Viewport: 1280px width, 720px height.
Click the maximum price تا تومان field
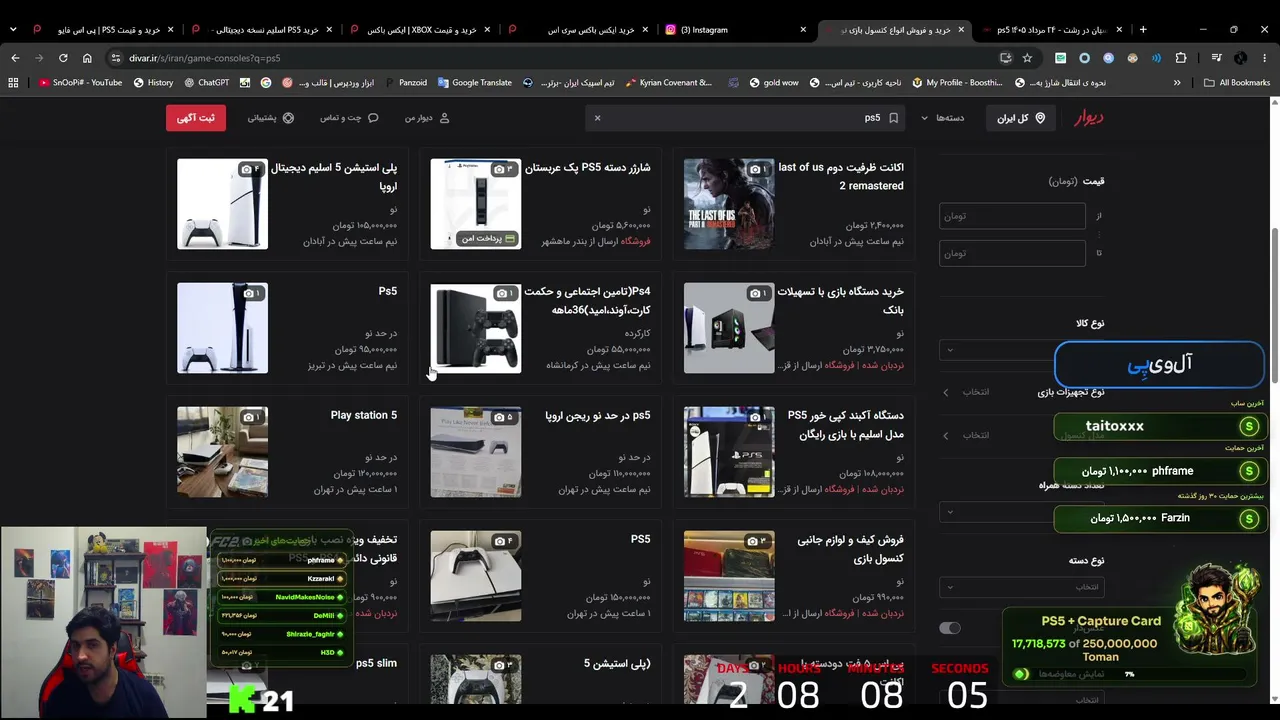pyautogui.click(x=1012, y=253)
